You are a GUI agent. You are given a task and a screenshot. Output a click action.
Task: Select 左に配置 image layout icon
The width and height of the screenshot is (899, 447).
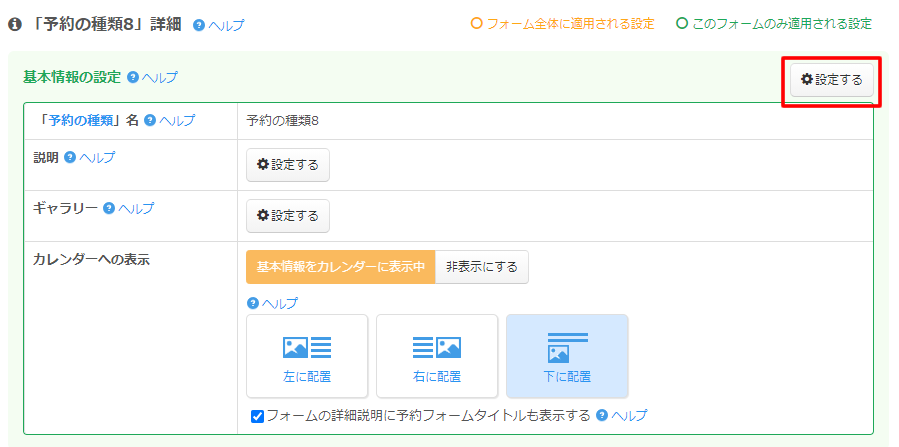click(307, 356)
